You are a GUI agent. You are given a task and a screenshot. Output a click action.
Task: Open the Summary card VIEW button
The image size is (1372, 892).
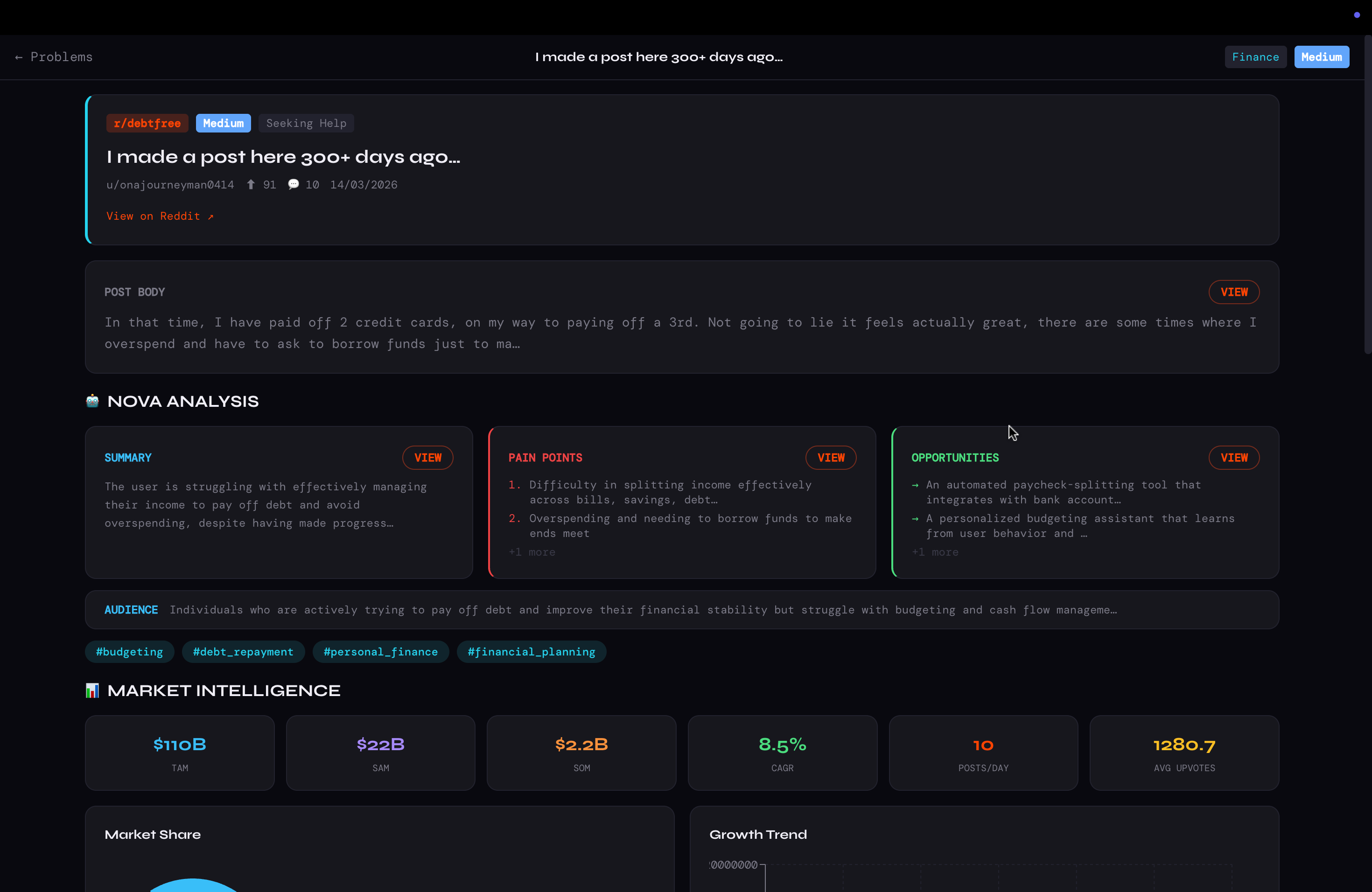coord(427,458)
